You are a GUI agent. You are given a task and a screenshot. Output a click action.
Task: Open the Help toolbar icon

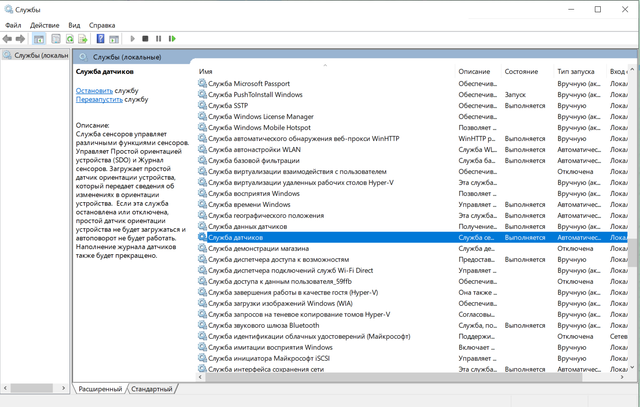coord(100,39)
